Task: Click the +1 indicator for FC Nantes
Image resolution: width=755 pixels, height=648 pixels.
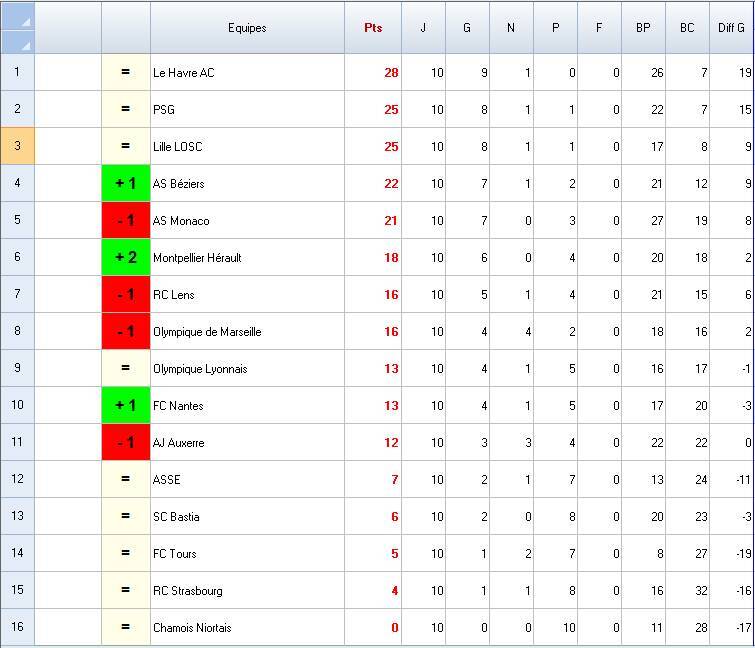Action: coord(126,406)
